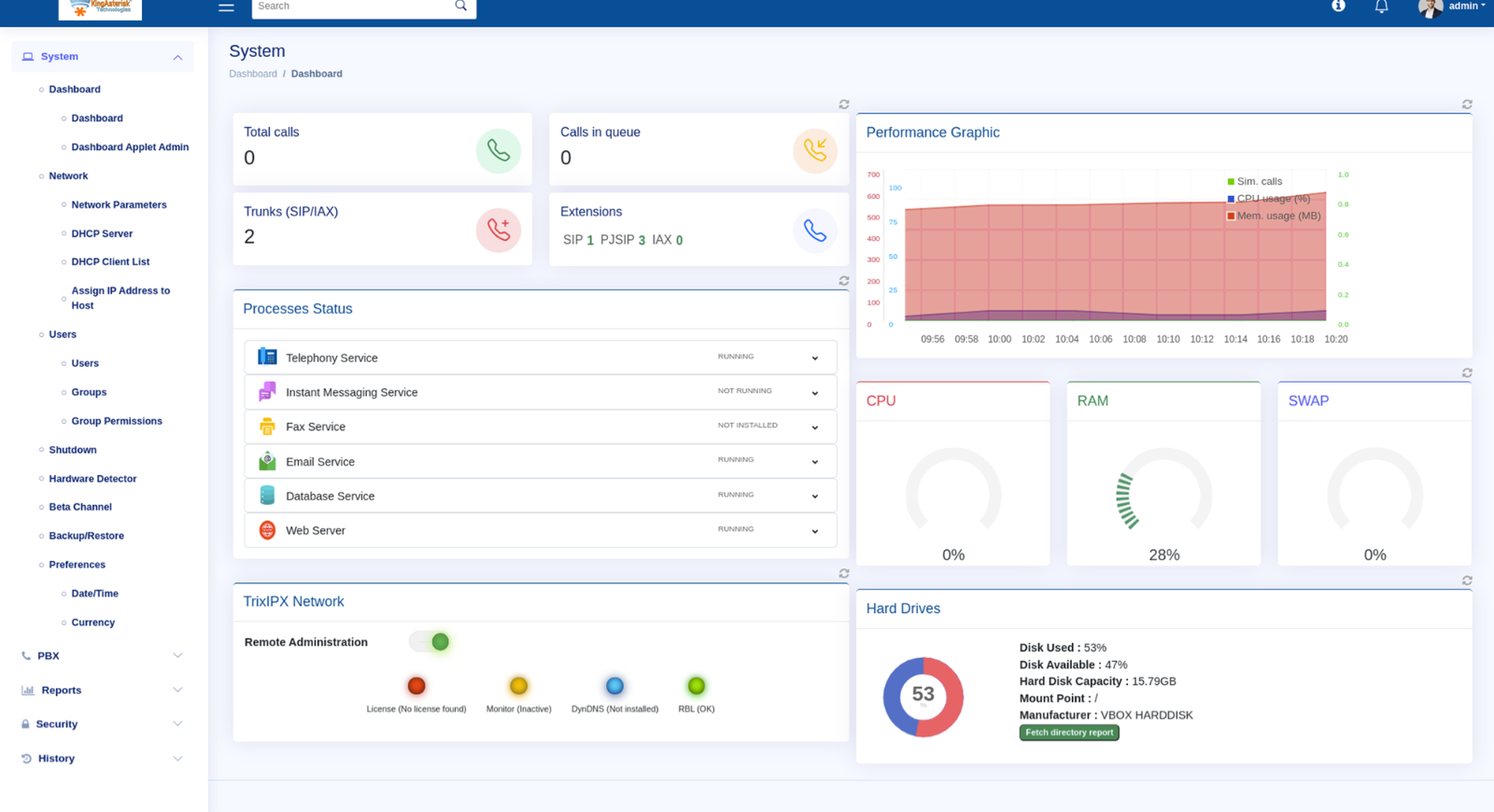Image resolution: width=1494 pixels, height=812 pixels.
Task: Toggle Sim. calls legend series
Action: pos(1257,182)
